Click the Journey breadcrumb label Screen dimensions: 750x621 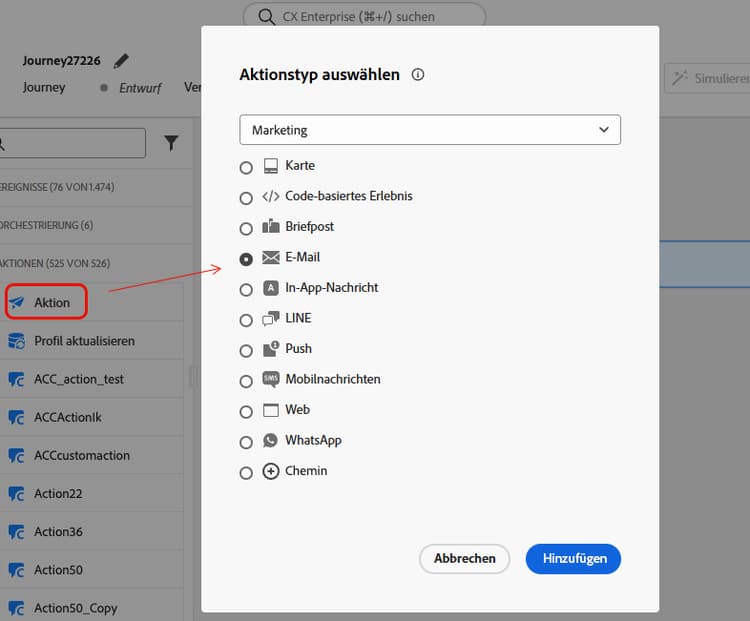[44, 88]
